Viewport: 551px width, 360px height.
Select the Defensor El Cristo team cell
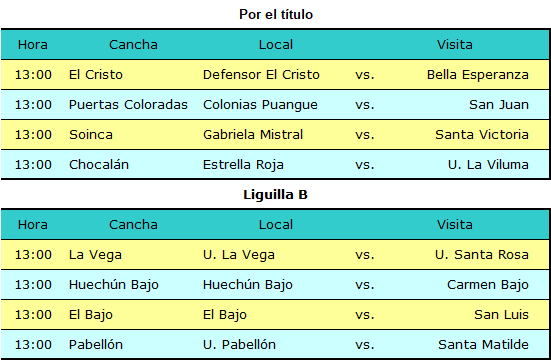point(261,75)
